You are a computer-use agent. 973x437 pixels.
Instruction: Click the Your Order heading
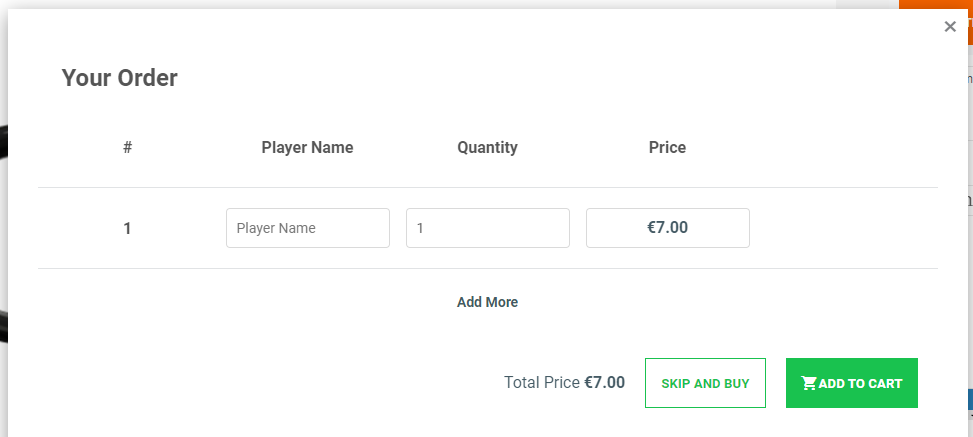click(x=119, y=78)
